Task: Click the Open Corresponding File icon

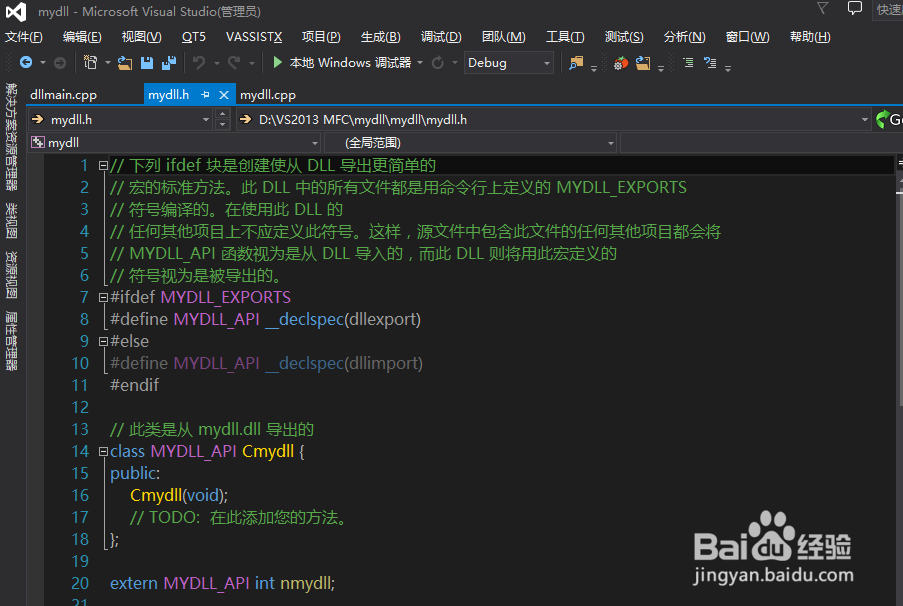Action: pyautogui.click(x=643, y=63)
